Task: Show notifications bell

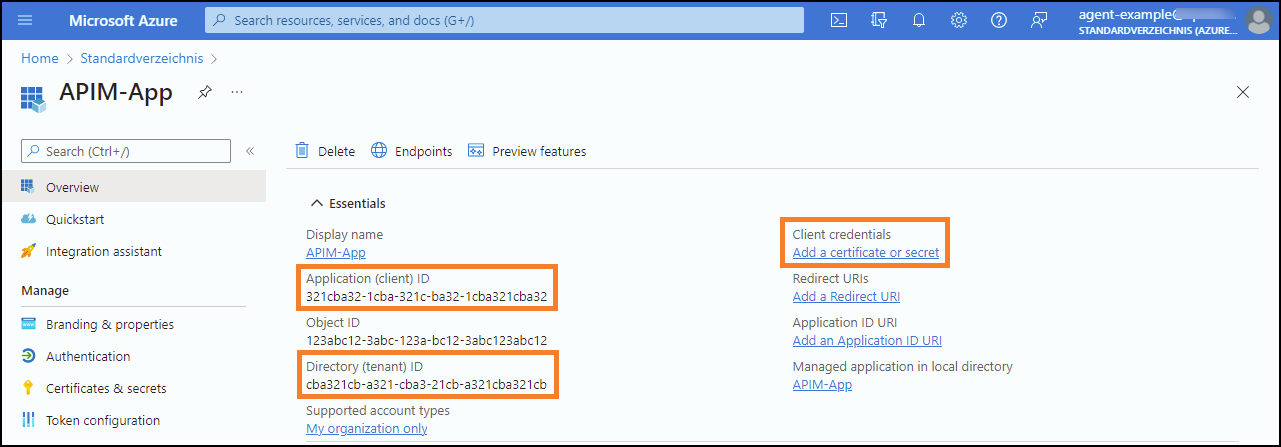Action: point(919,20)
